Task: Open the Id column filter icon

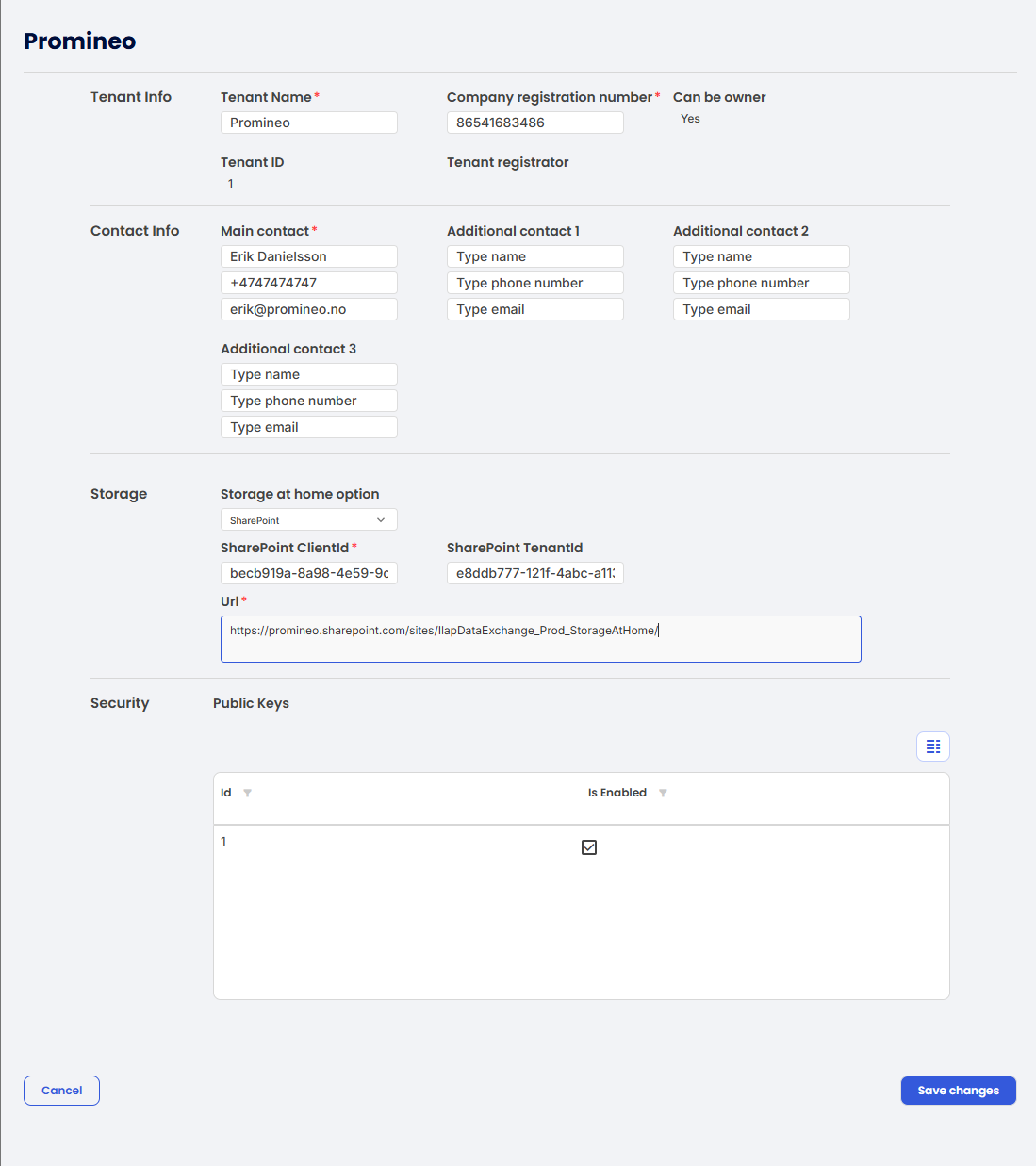Action: click(248, 793)
